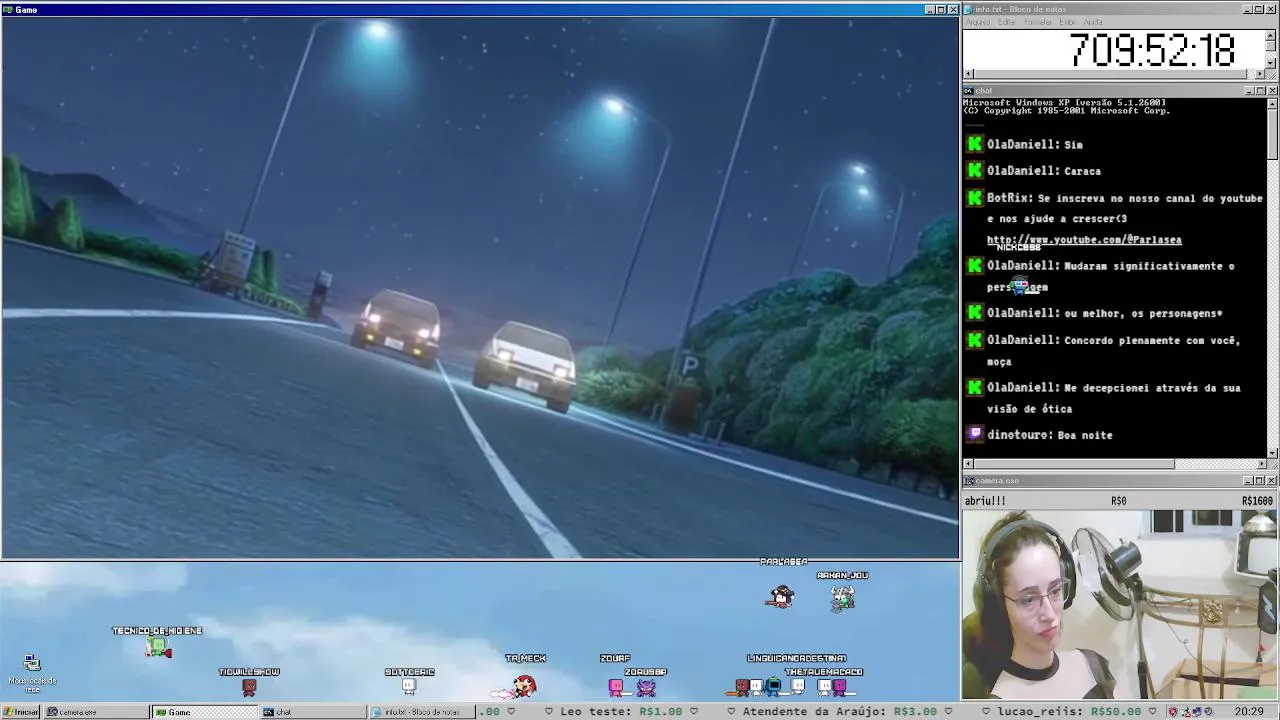The width and height of the screenshot is (1280, 720).
Task: Click the R$1600 goal value in camera window
Action: click(x=1257, y=500)
